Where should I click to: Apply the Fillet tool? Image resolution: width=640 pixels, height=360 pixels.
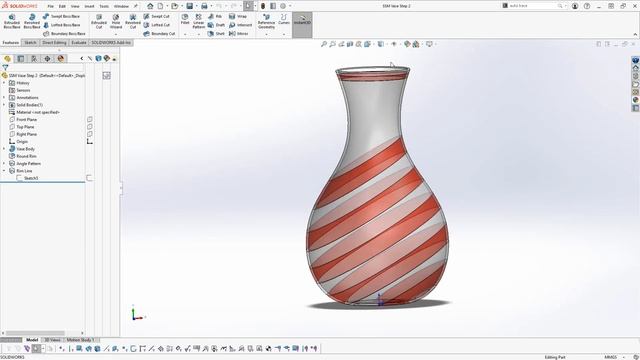pos(185,19)
